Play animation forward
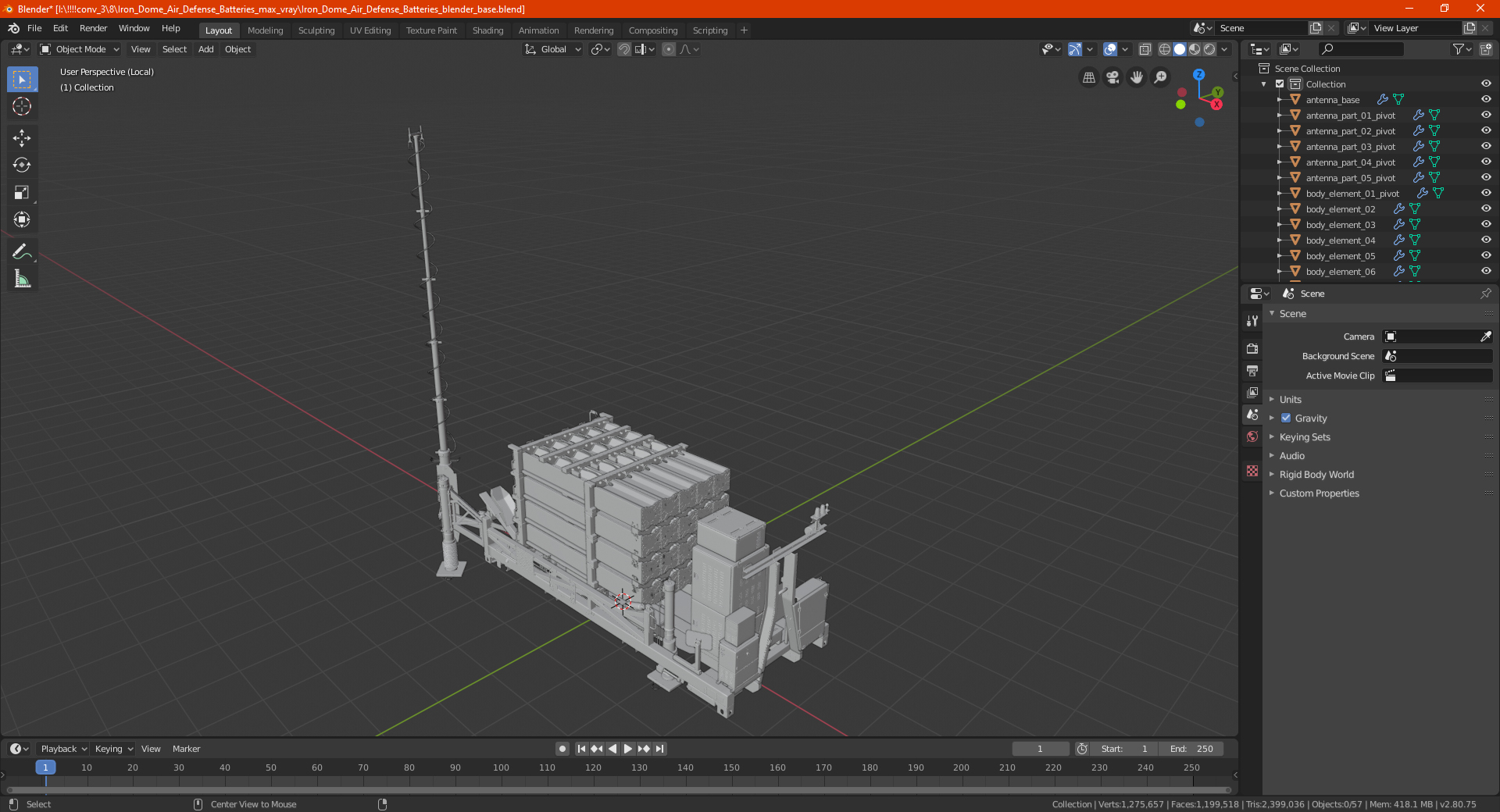This screenshot has height=812, width=1500. click(628, 749)
